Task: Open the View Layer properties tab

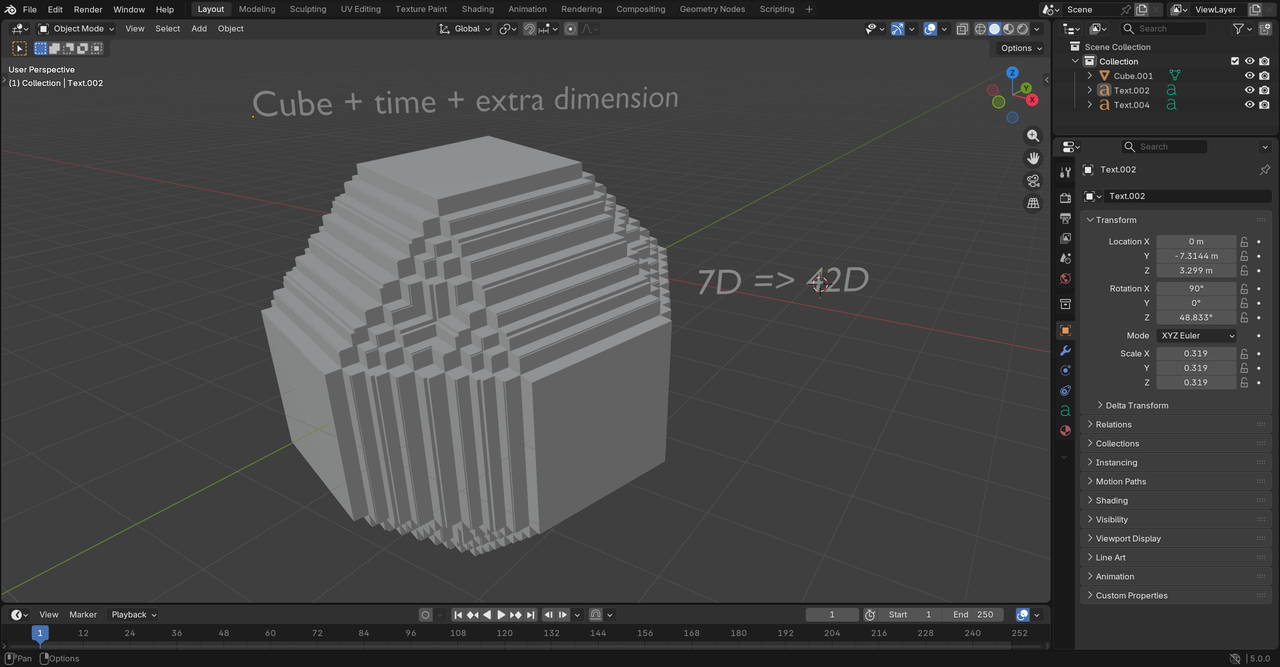Action: point(1065,238)
